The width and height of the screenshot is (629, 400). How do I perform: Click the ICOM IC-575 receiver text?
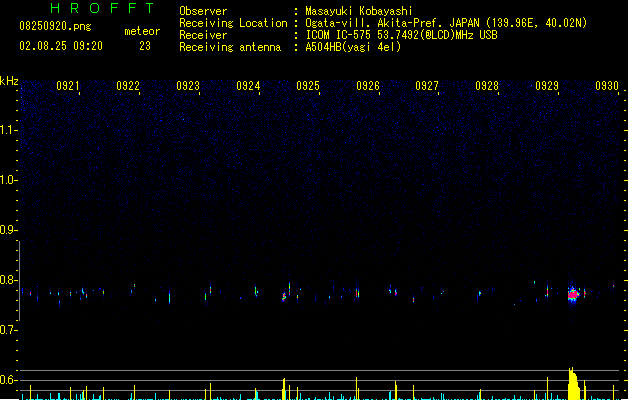[401, 35]
